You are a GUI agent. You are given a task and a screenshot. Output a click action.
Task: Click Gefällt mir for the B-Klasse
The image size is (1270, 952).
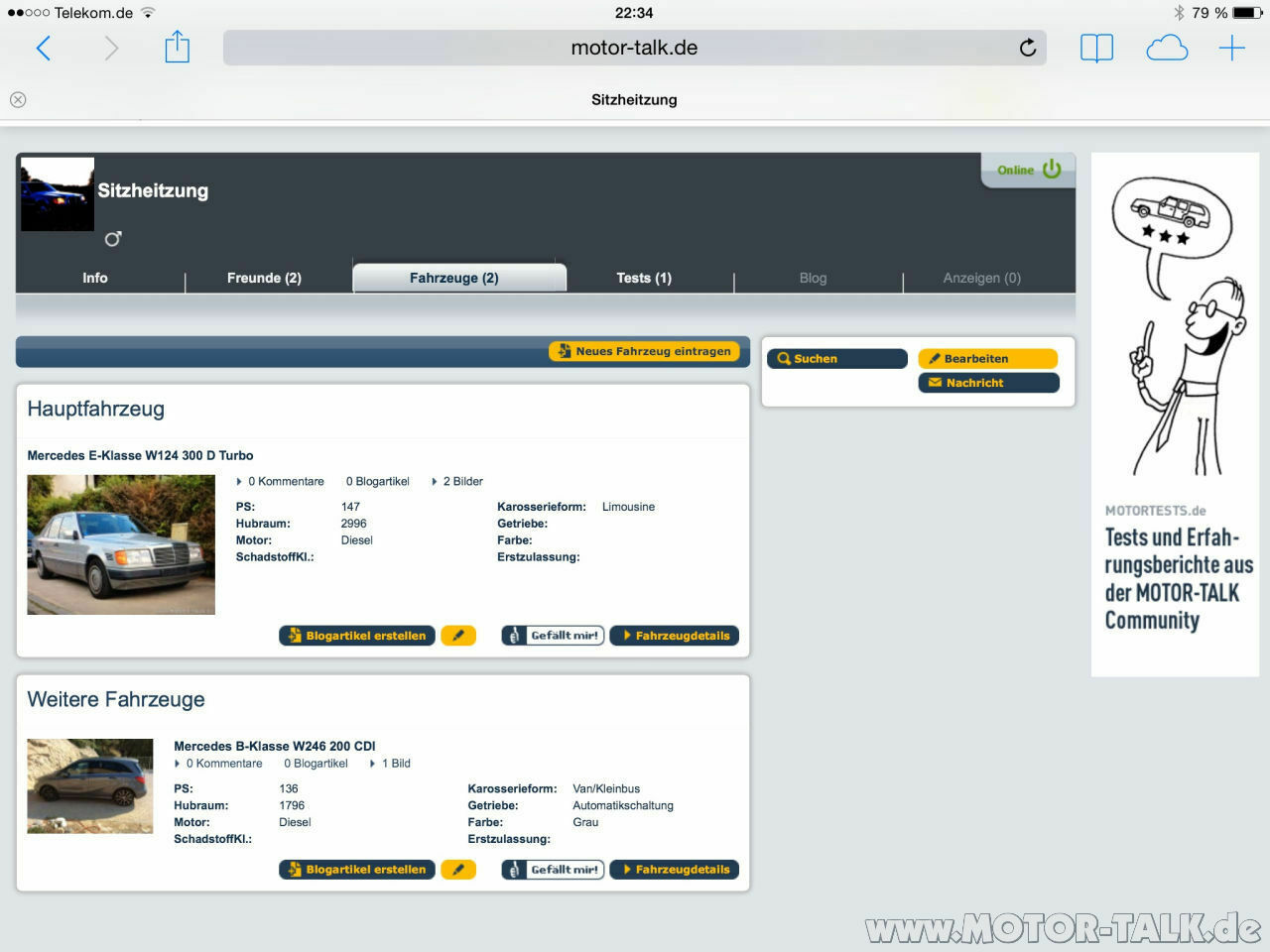[553, 870]
